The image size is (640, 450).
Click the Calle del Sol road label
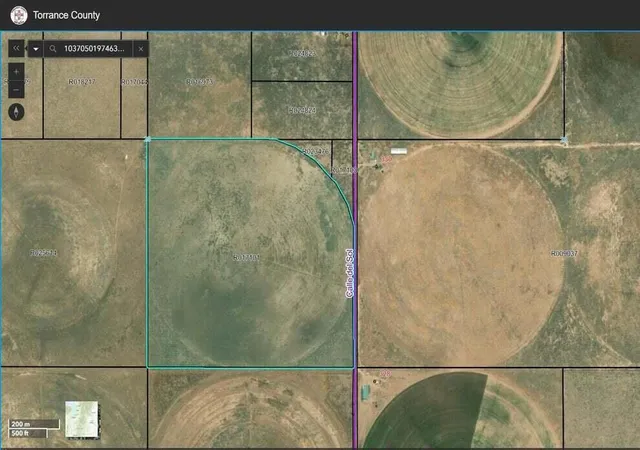coord(349,273)
